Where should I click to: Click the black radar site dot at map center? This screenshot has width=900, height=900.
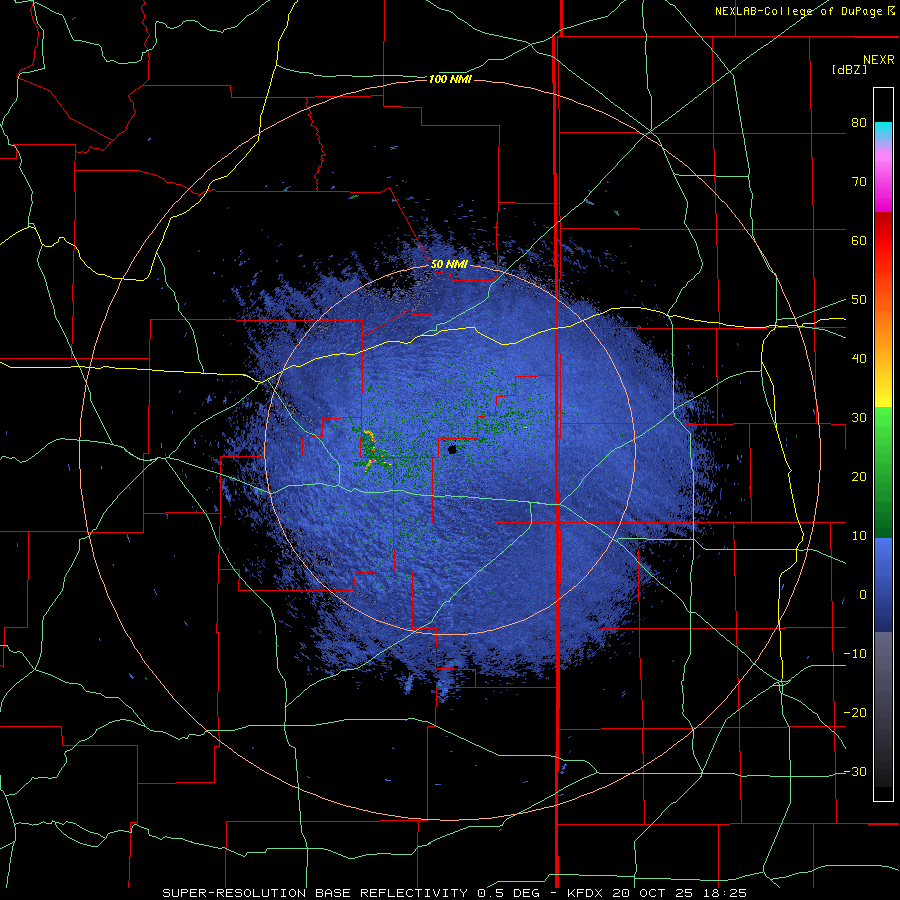tap(452, 449)
